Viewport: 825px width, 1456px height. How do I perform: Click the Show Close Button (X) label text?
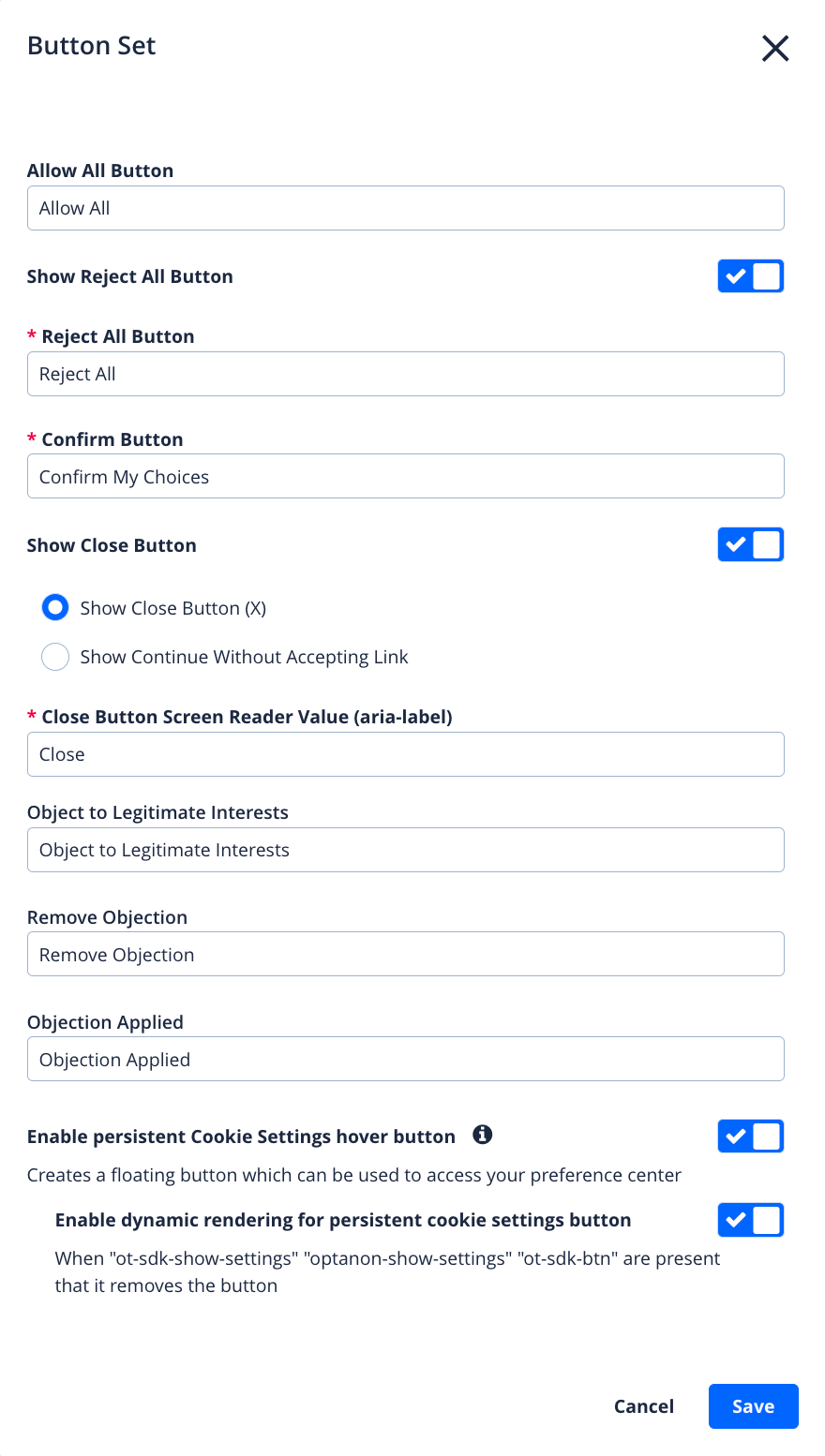173,608
